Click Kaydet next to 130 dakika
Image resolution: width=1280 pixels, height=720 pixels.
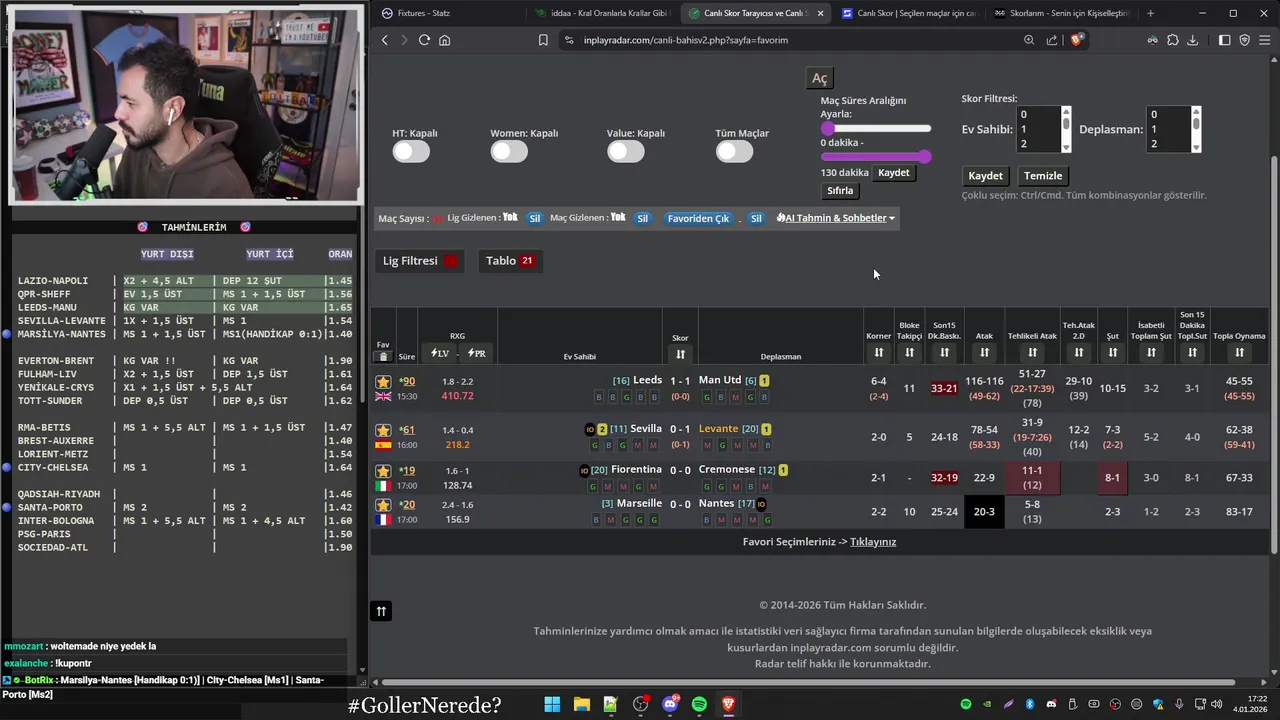(894, 173)
